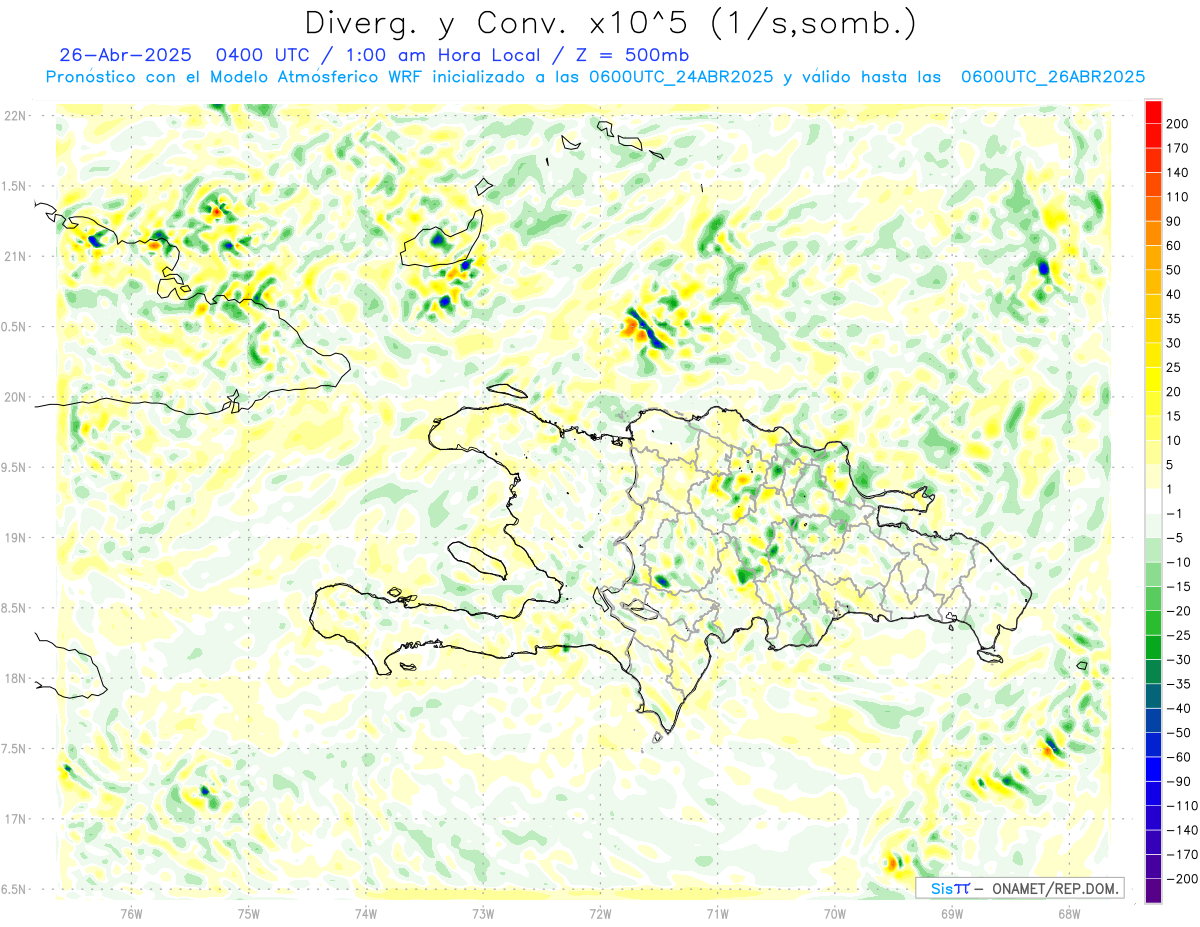Click the '170' positive color bar value

tap(1178, 149)
